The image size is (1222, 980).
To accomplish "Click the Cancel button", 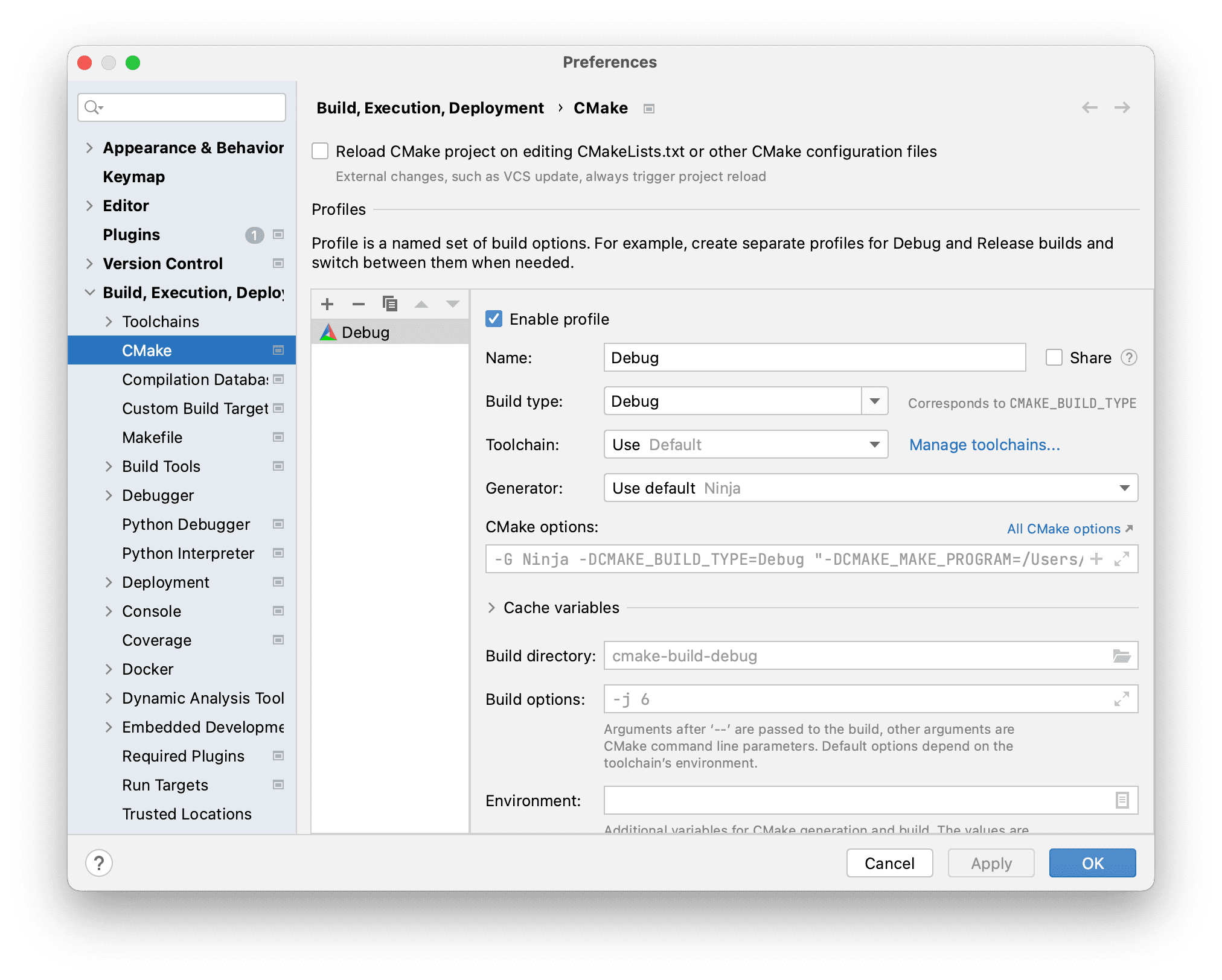I will pyautogui.click(x=889, y=863).
